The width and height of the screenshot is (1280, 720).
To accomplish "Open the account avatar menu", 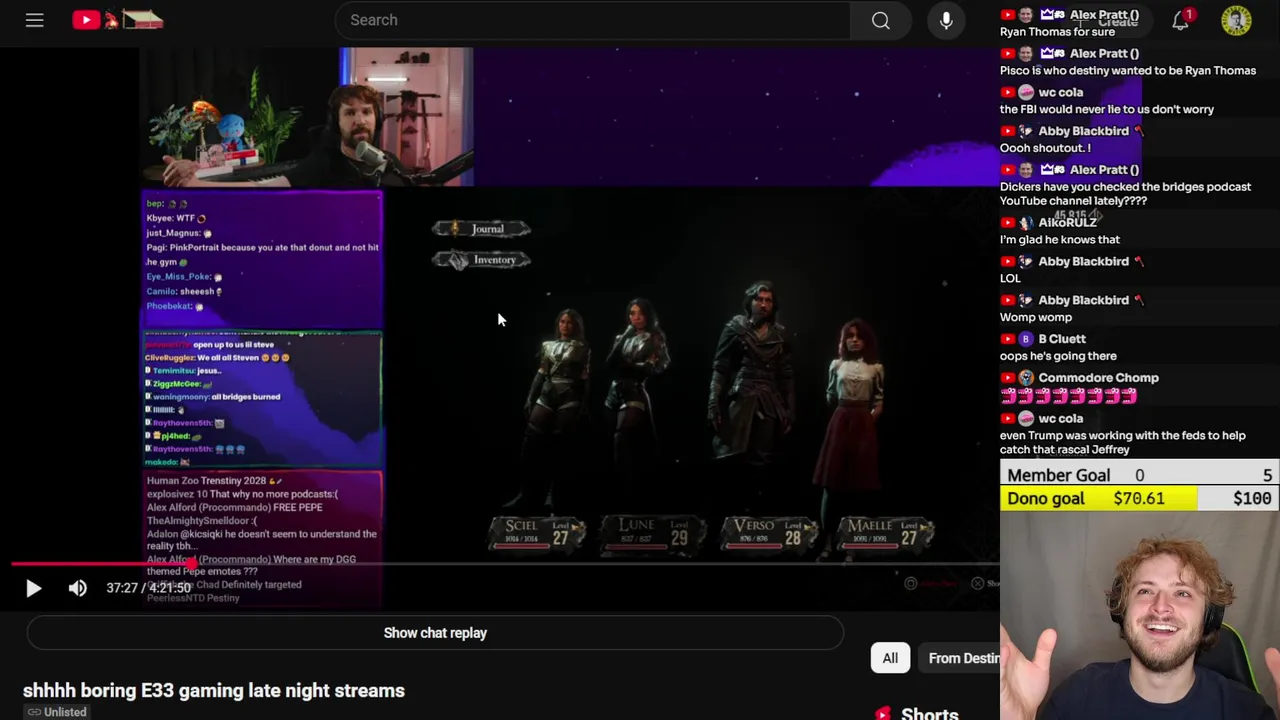I will [1236, 20].
